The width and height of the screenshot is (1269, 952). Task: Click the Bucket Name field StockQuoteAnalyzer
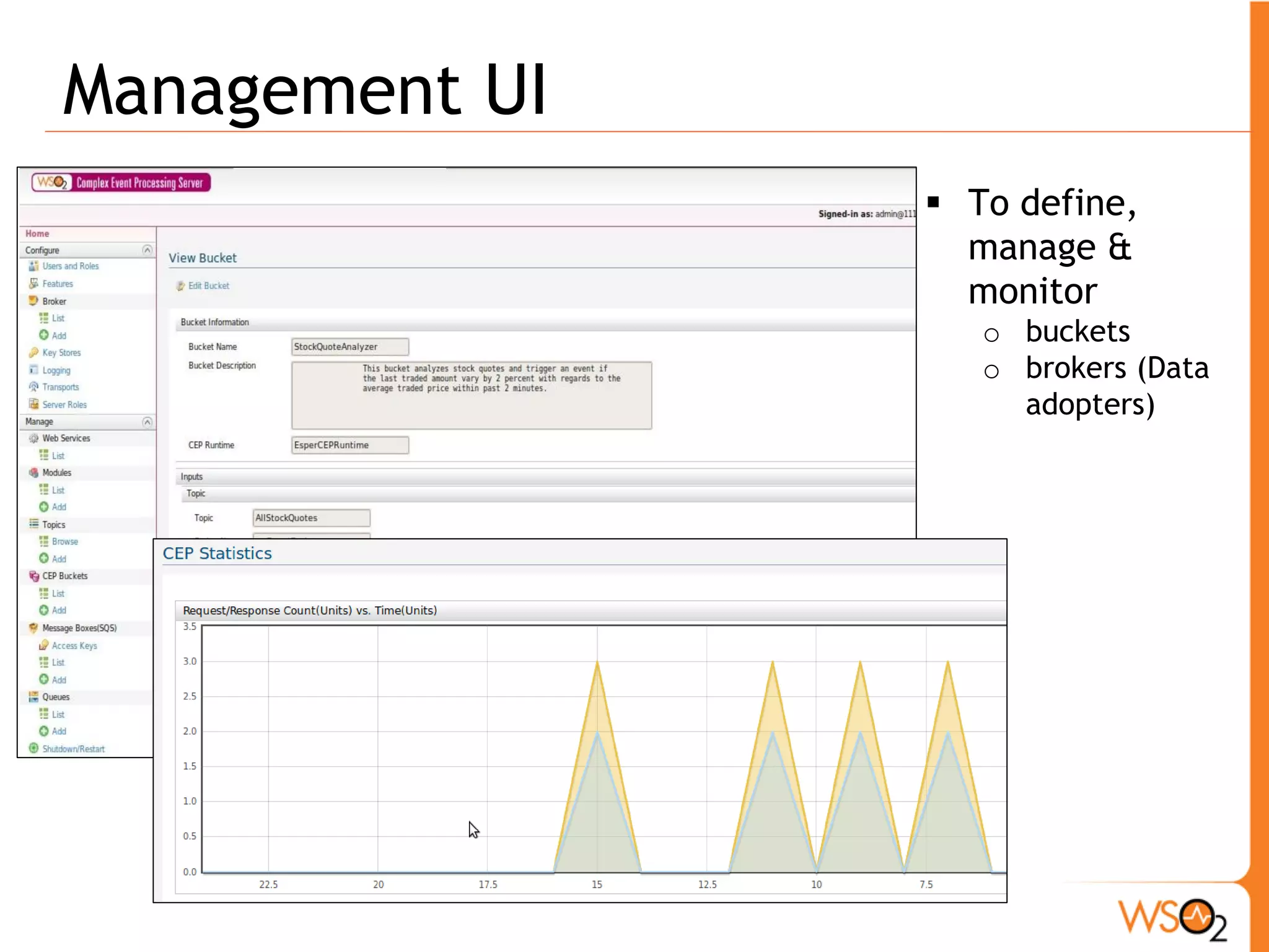click(x=350, y=347)
